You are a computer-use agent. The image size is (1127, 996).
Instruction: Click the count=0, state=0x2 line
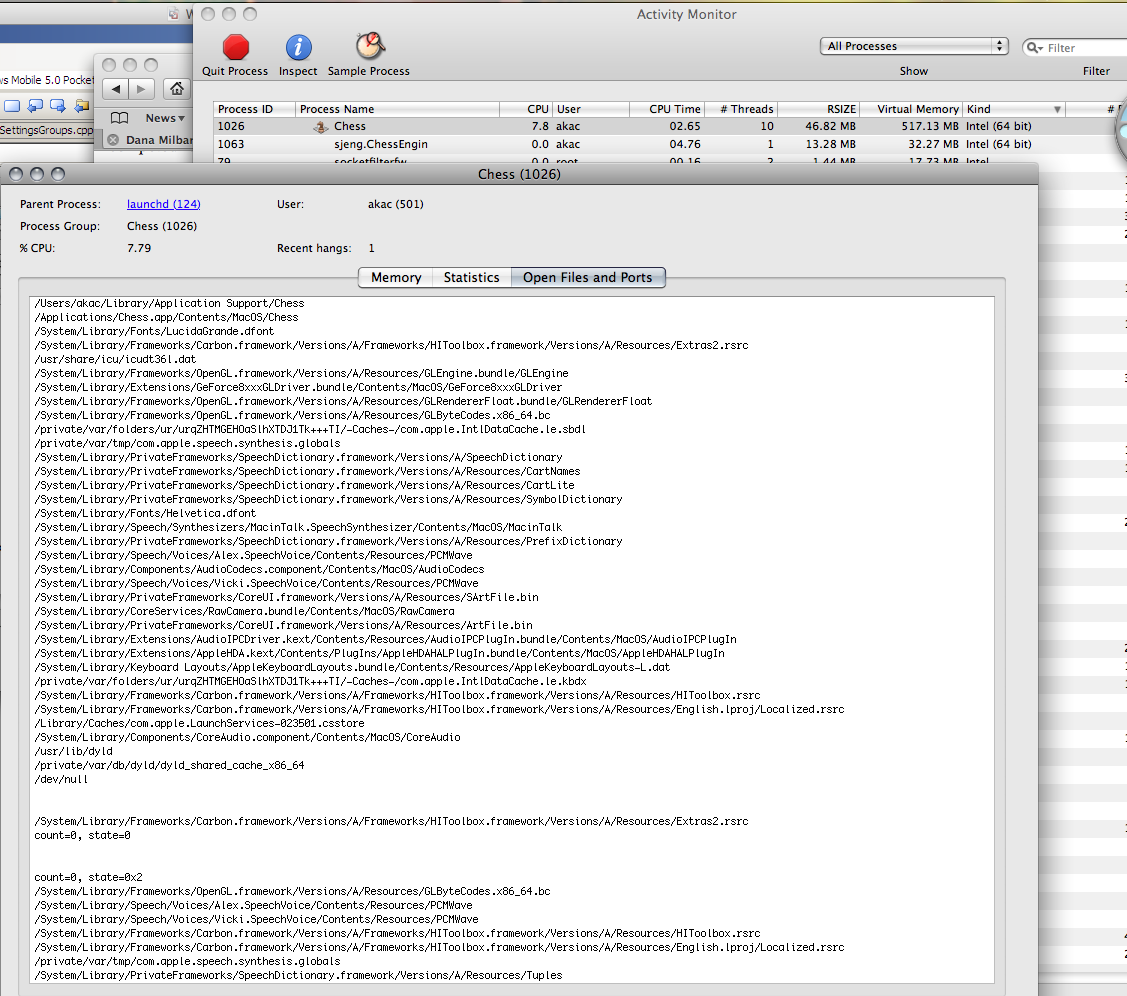click(88, 877)
